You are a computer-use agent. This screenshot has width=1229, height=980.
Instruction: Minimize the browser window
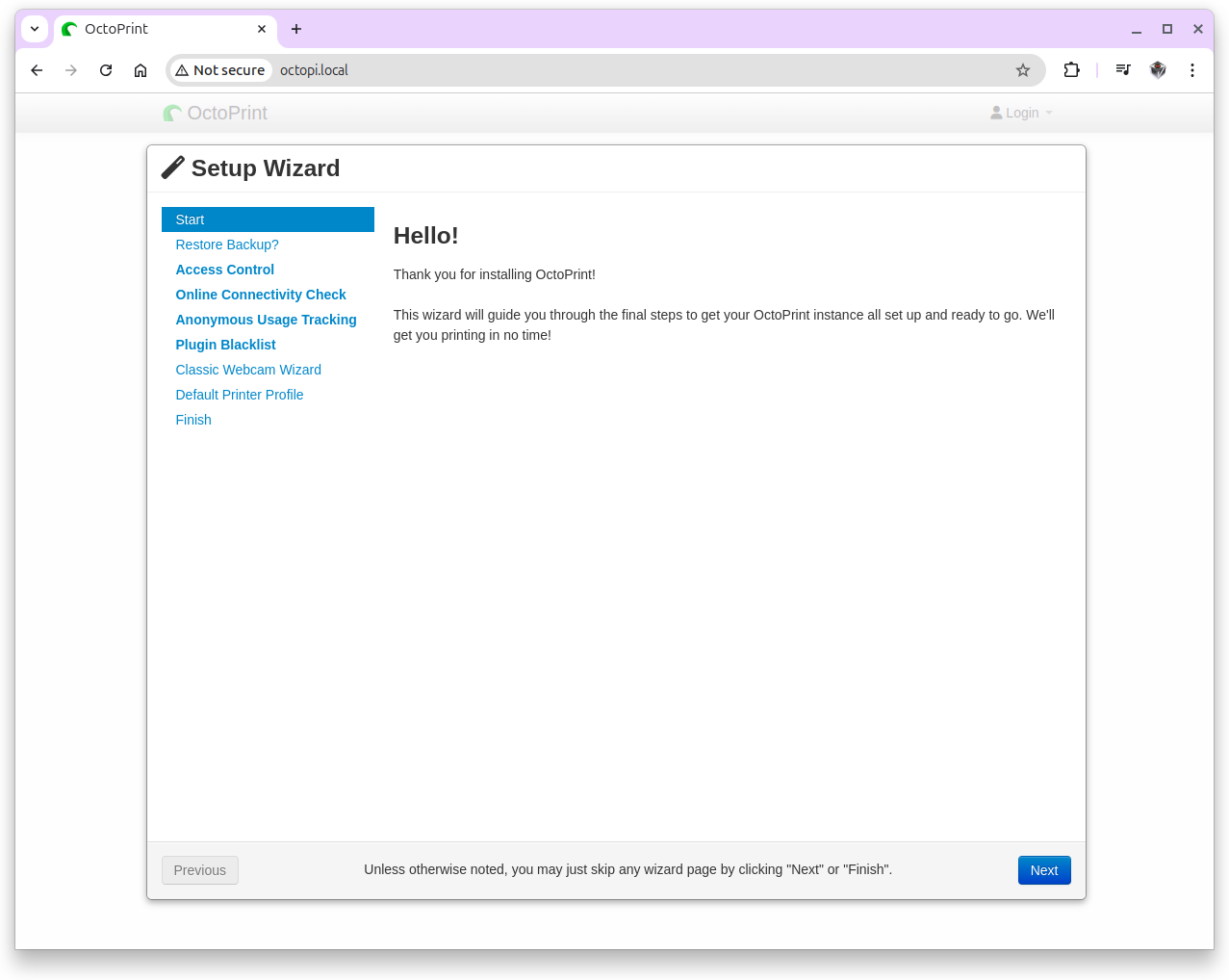[x=1137, y=29]
